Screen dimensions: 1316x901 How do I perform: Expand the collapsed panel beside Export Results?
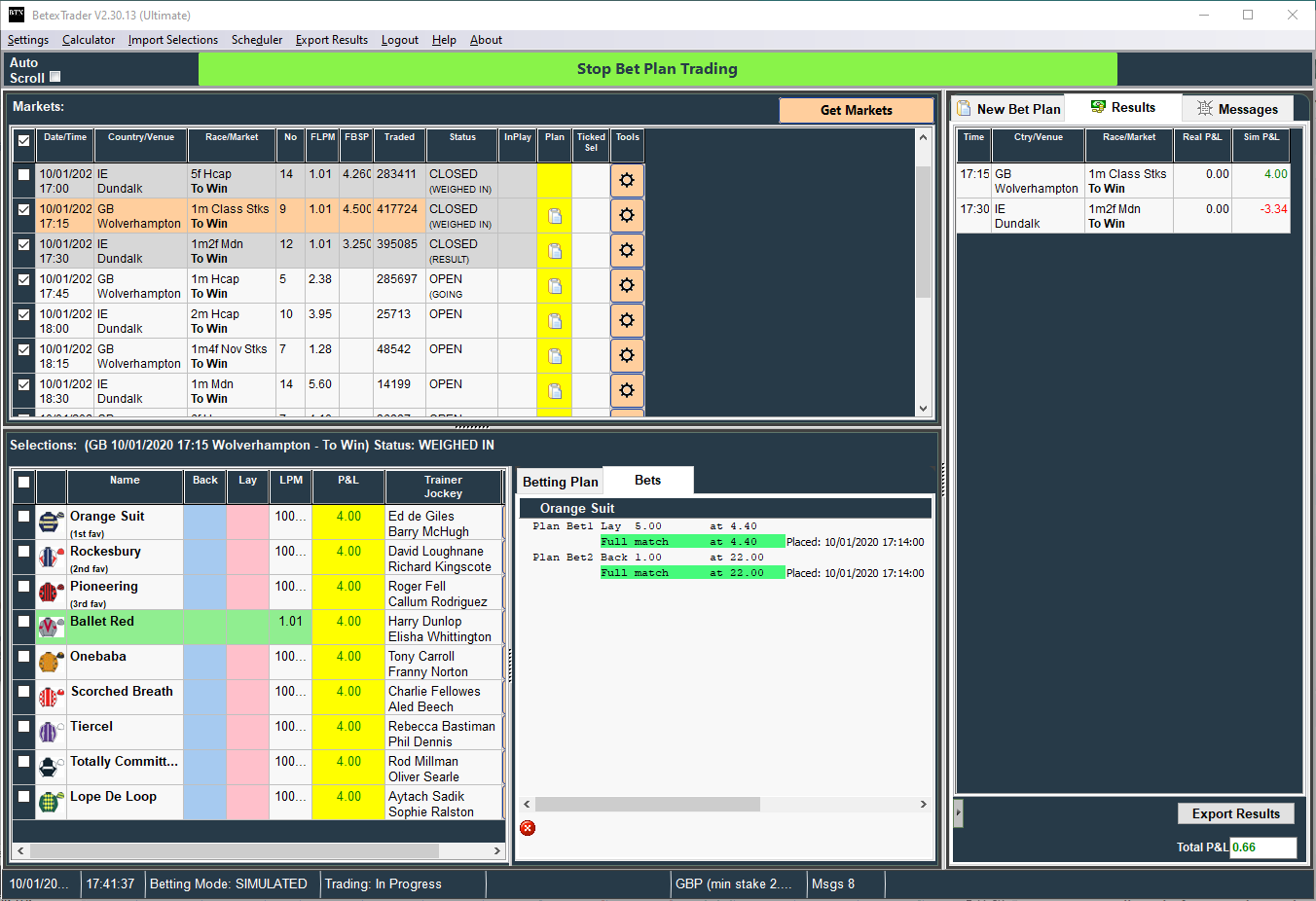click(x=959, y=813)
